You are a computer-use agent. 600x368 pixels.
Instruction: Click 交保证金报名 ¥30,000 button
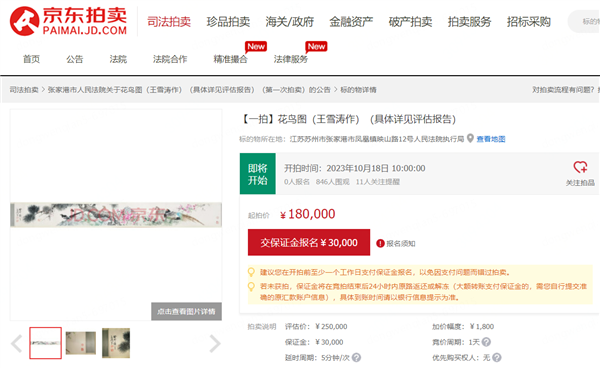point(309,243)
